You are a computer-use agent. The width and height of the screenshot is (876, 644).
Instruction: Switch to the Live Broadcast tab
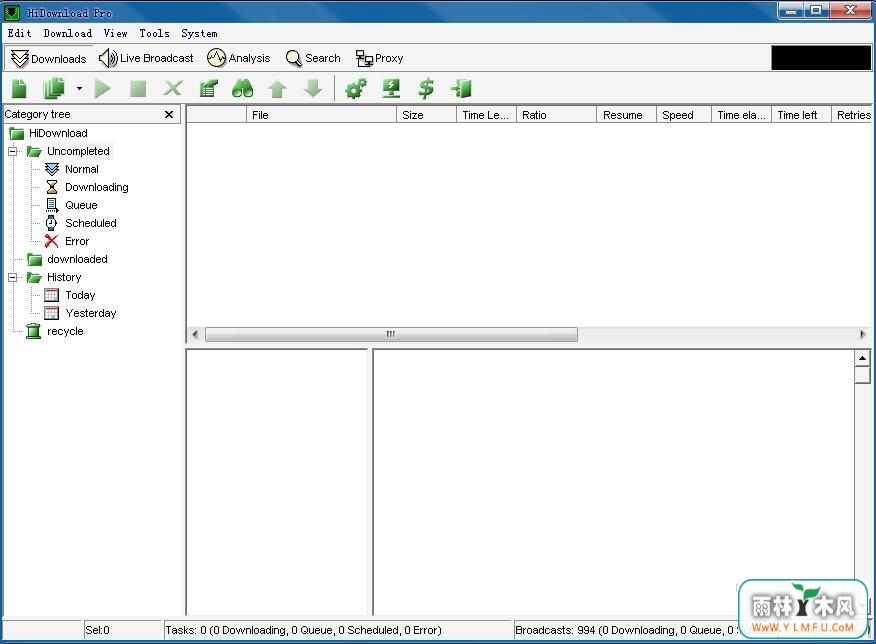click(x=146, y=58)
